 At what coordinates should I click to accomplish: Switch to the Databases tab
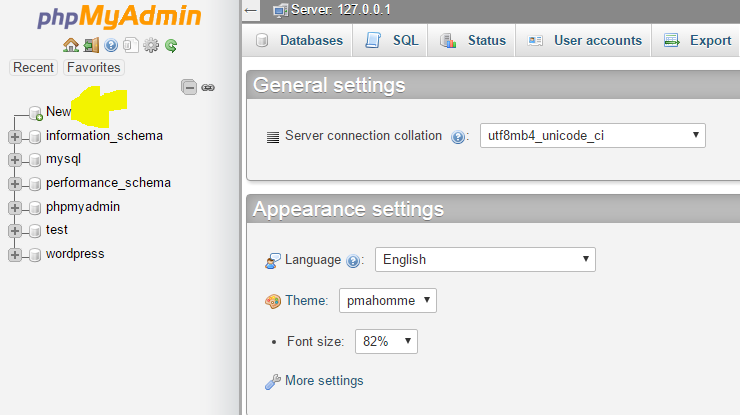click(x=298, y=41)
